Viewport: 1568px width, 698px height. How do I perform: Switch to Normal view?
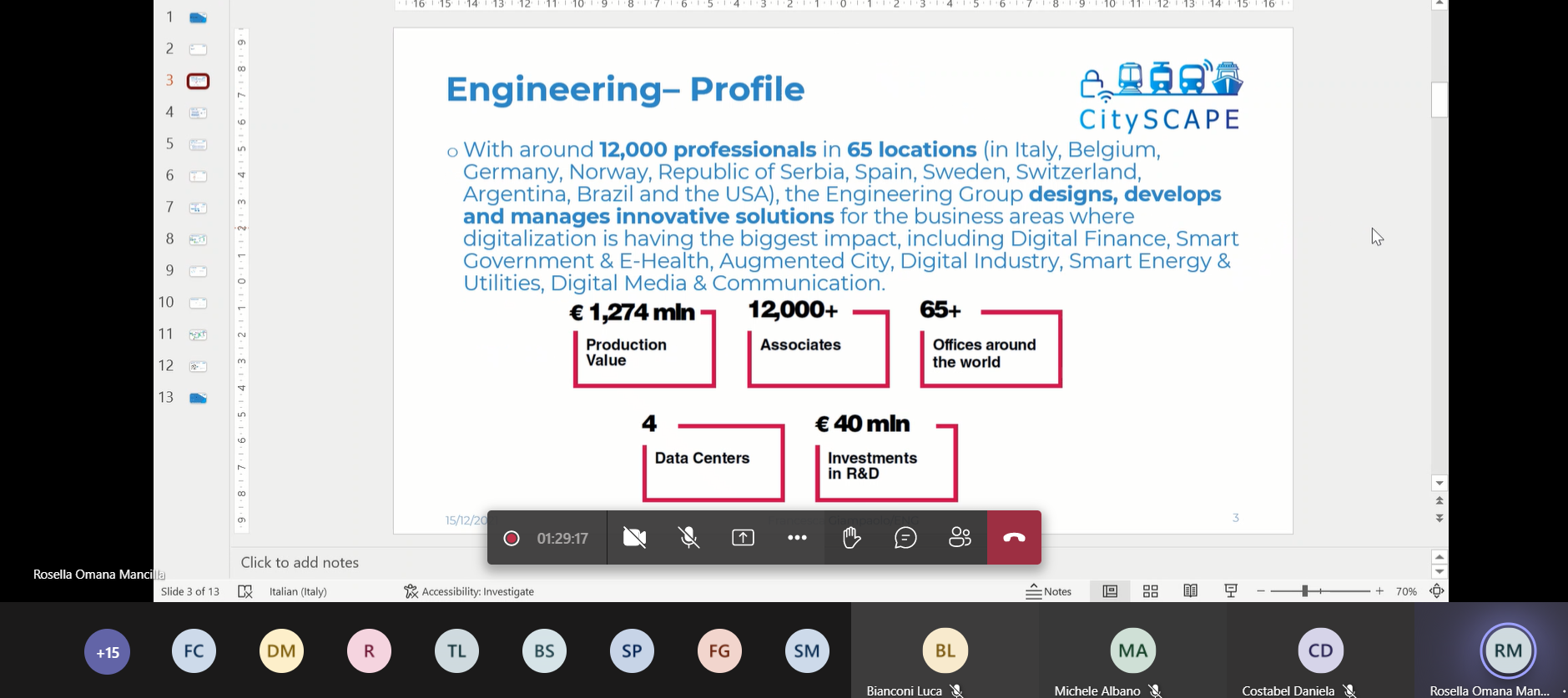(x=1110, y=591)
